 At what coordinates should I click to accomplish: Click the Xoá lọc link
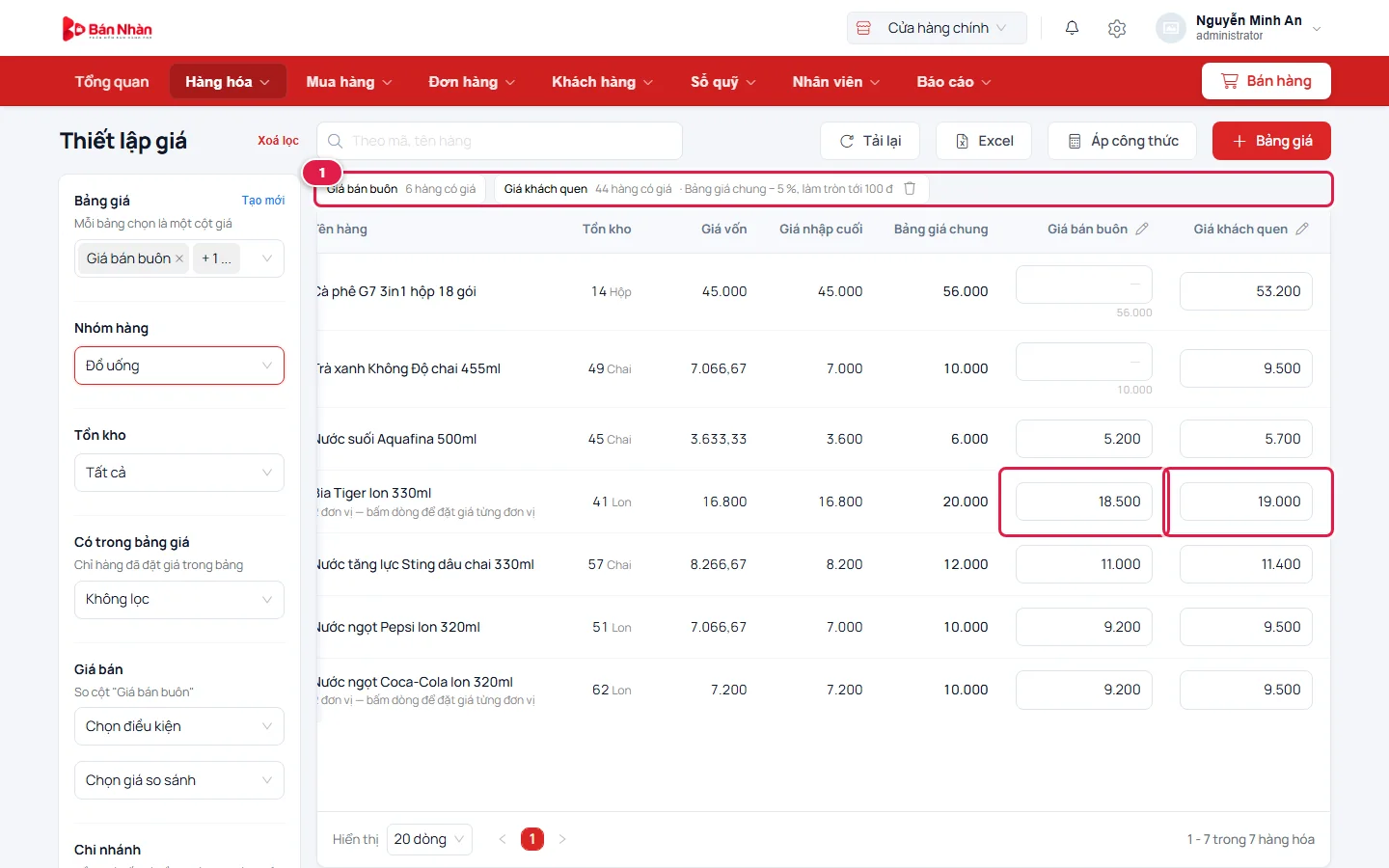coord(278,141)
